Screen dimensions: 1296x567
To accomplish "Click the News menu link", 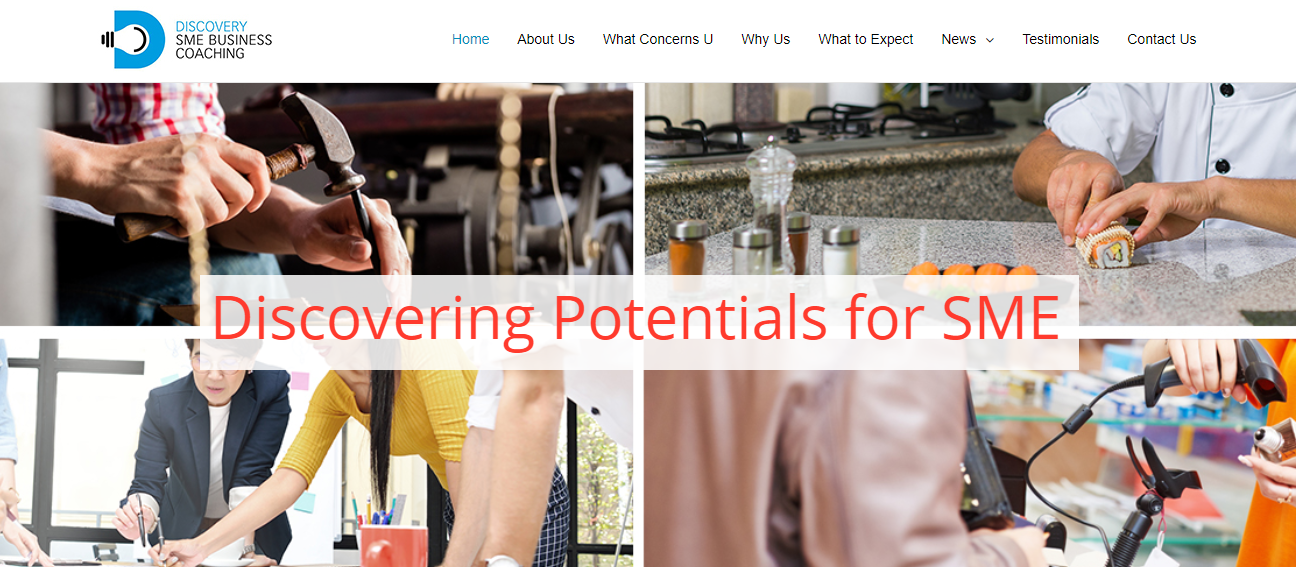I will 958,39.
